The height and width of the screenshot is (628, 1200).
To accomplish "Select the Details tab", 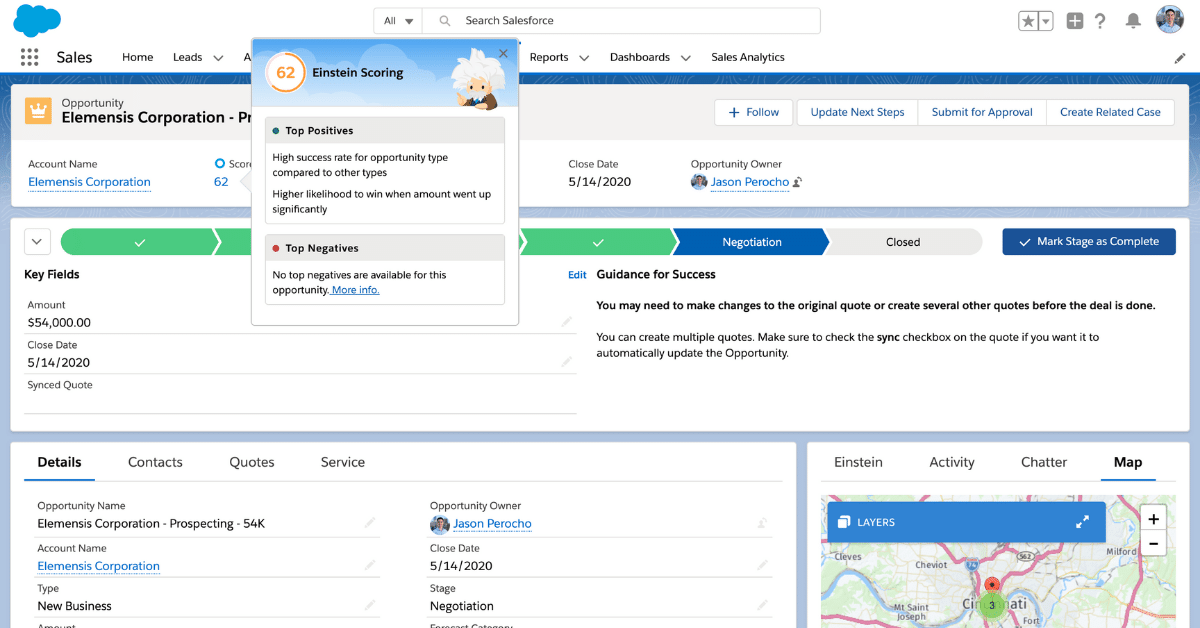I will [60, 462].
